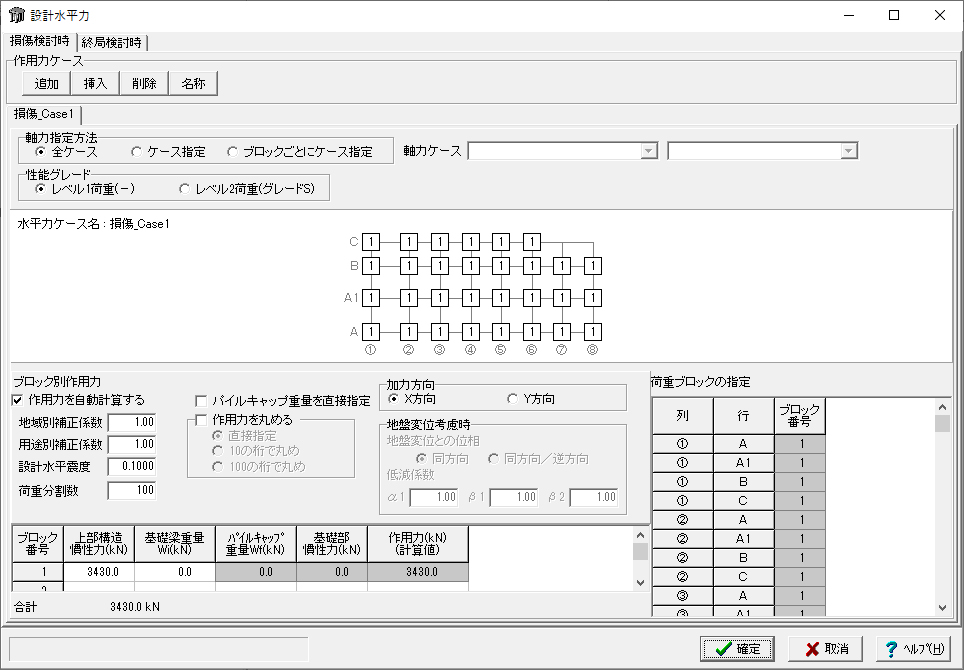Click block number cell for row ① A
Viewport: 964px width, 670px height.
click(x=800, y=444)
